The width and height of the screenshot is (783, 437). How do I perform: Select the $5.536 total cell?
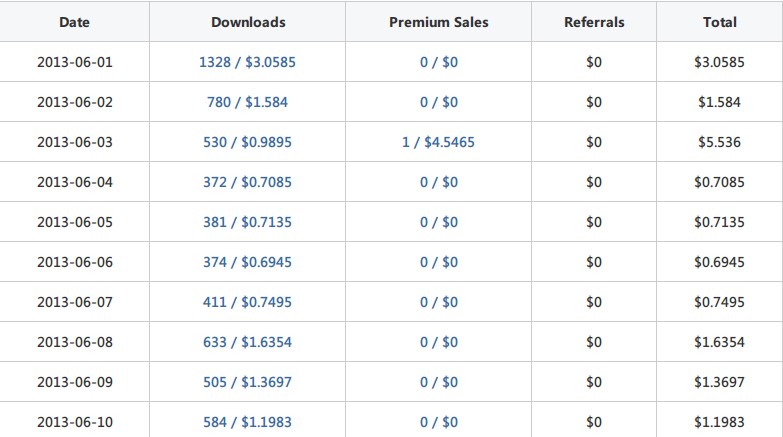(719, 142)
